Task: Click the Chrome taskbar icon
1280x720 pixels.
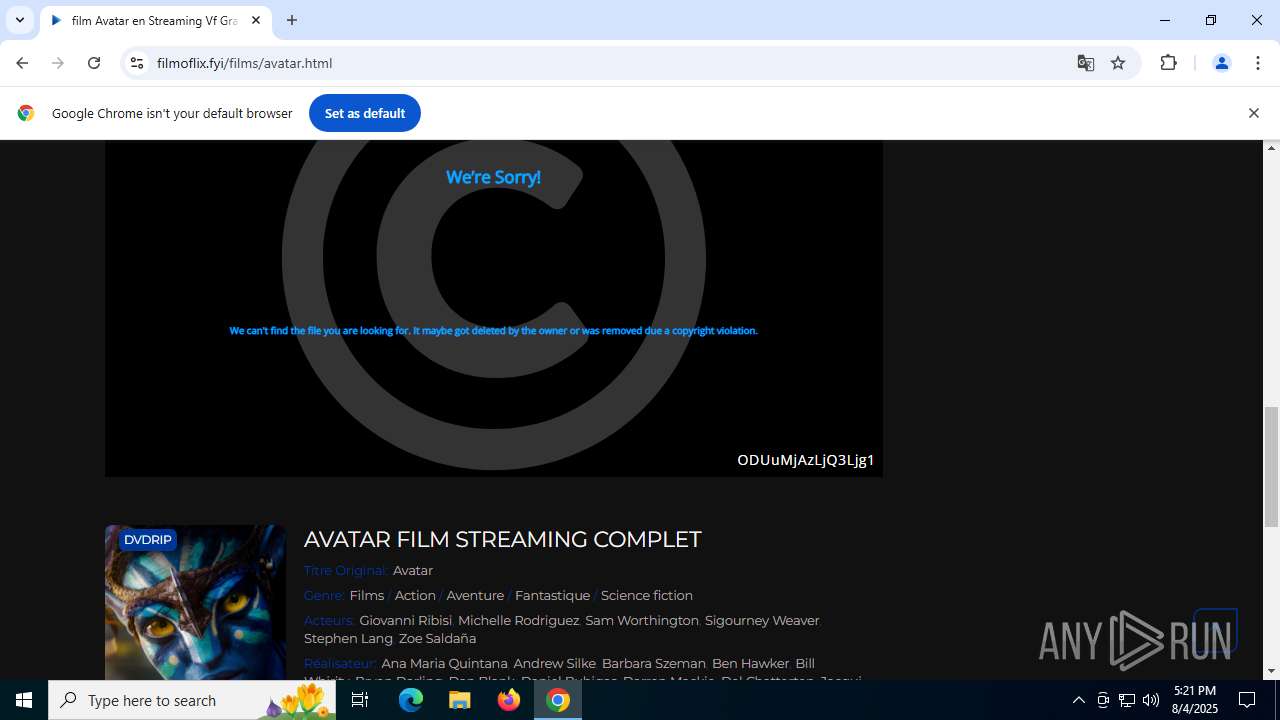Action: click(558, 700)
